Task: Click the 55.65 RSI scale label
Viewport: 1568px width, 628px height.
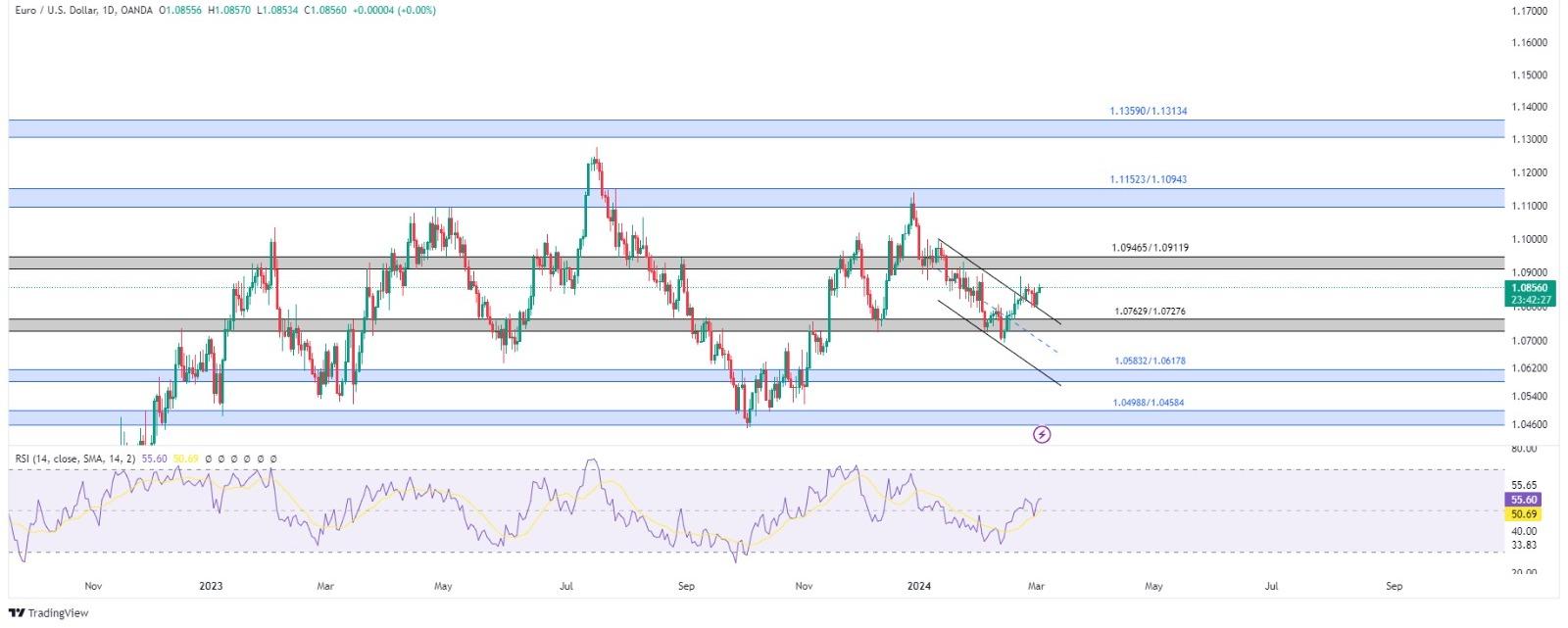Action: tap(1524, 485)
